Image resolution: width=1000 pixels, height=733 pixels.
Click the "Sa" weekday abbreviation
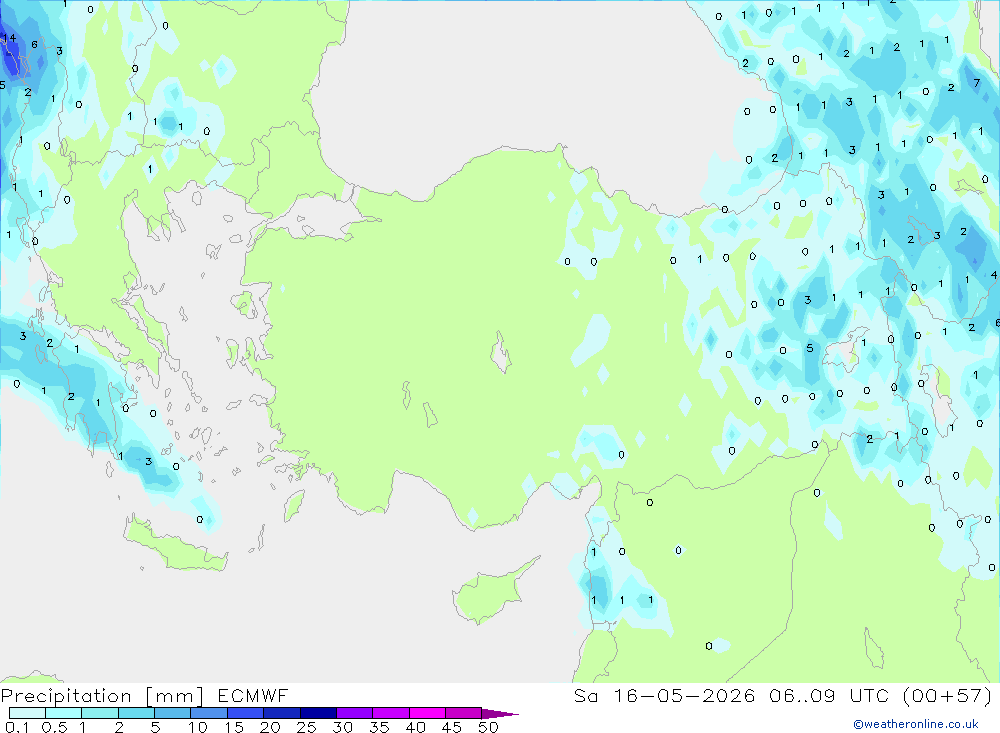pyautogui.click(x=585, y=695)
